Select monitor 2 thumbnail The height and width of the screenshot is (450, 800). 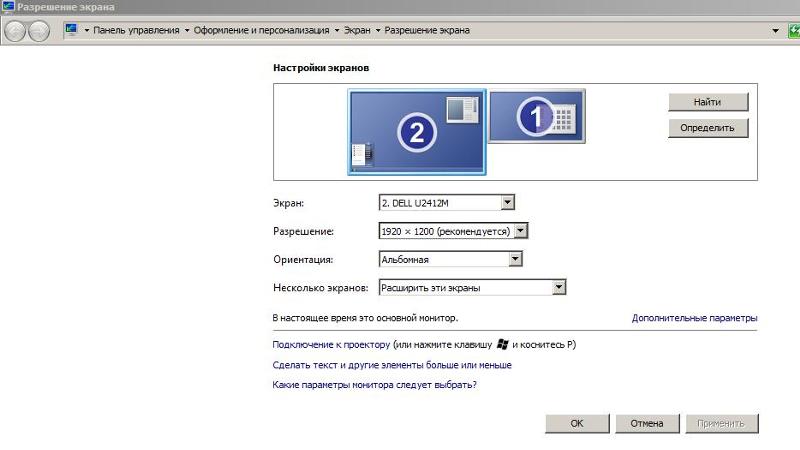417,132
